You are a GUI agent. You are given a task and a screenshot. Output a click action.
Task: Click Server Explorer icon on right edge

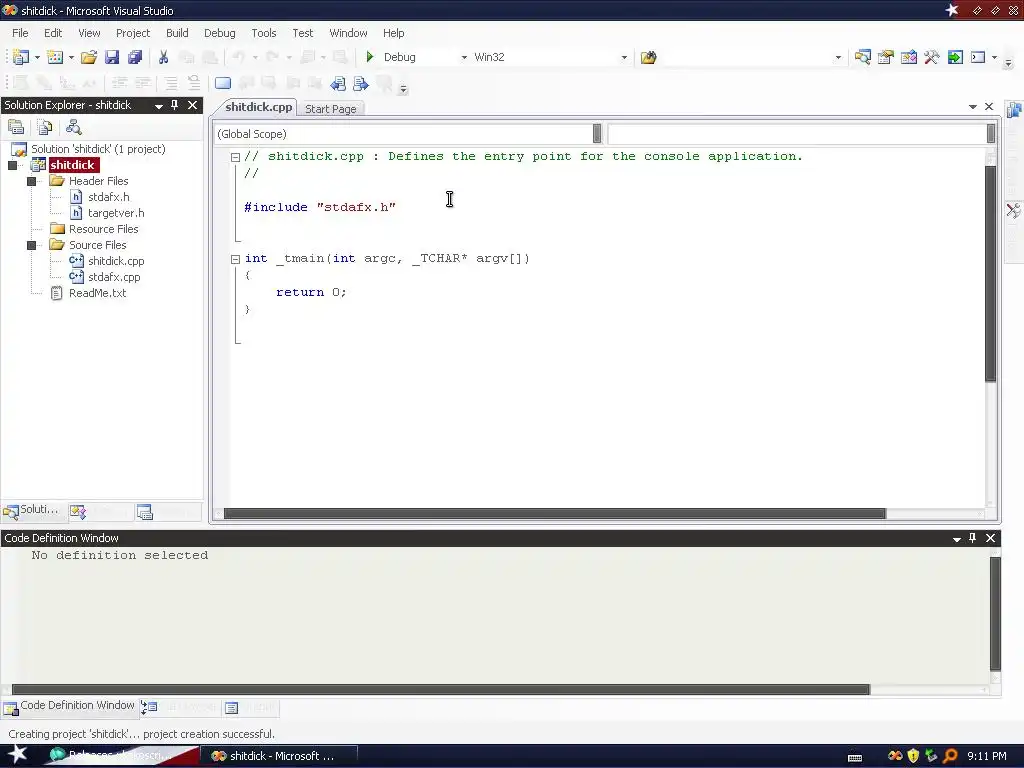click(1014, 110)
